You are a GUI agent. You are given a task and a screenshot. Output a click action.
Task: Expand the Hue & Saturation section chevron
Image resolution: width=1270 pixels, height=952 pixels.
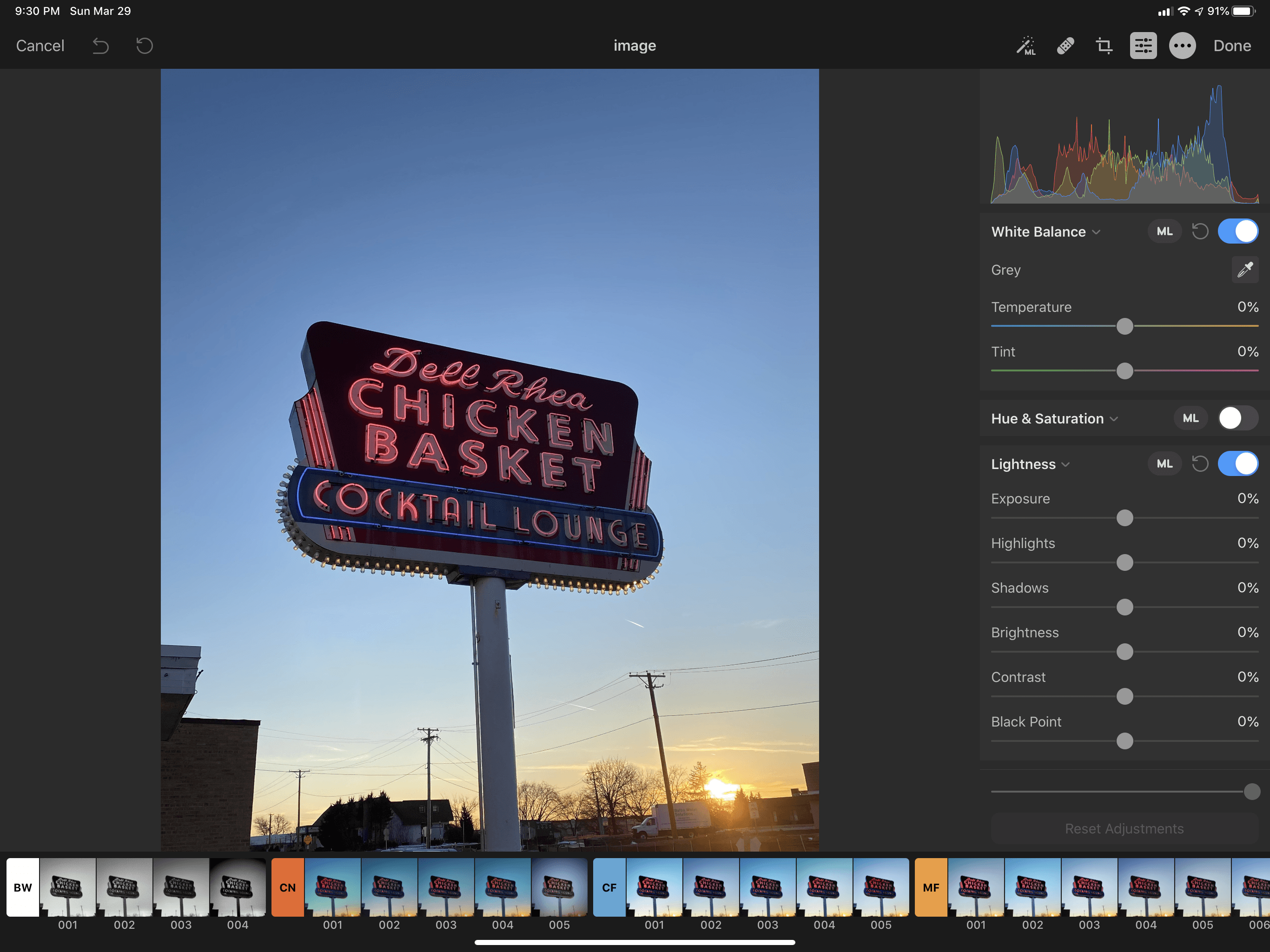click(1114, 419)
